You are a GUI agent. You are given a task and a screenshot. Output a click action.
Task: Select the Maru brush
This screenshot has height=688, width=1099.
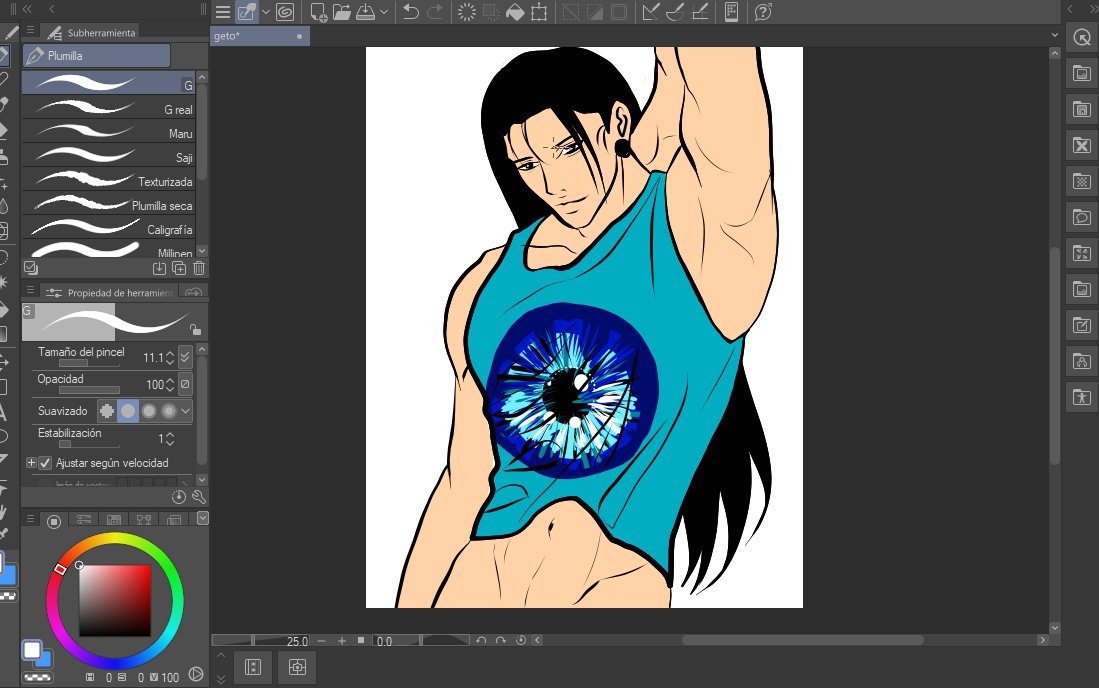(109, 132)
